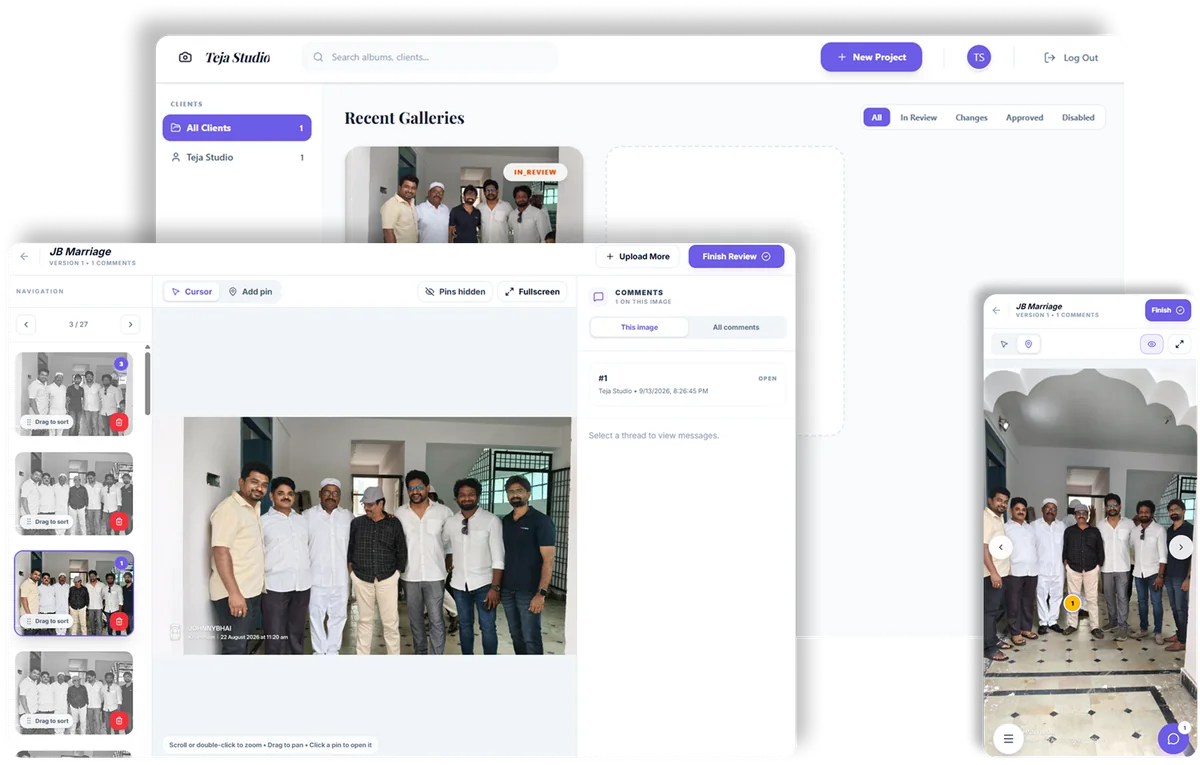Click the Upload More button
The image size is (1200, 765).
[638, 257]
